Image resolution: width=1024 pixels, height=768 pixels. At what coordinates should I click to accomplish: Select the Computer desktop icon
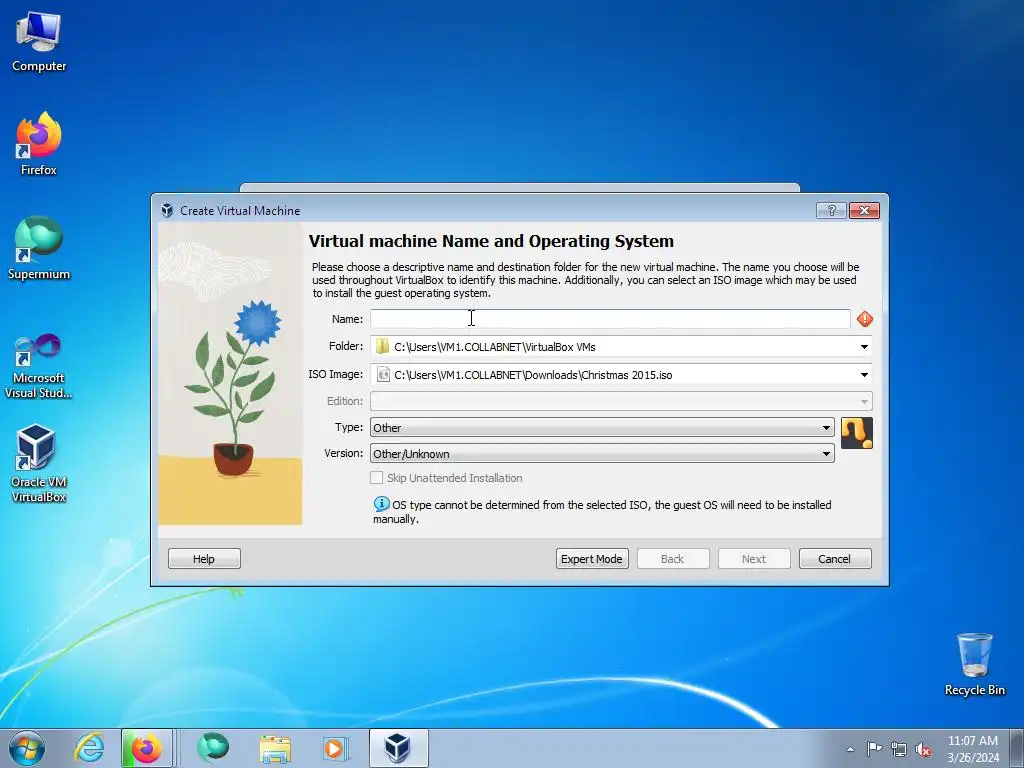point(39,42)
